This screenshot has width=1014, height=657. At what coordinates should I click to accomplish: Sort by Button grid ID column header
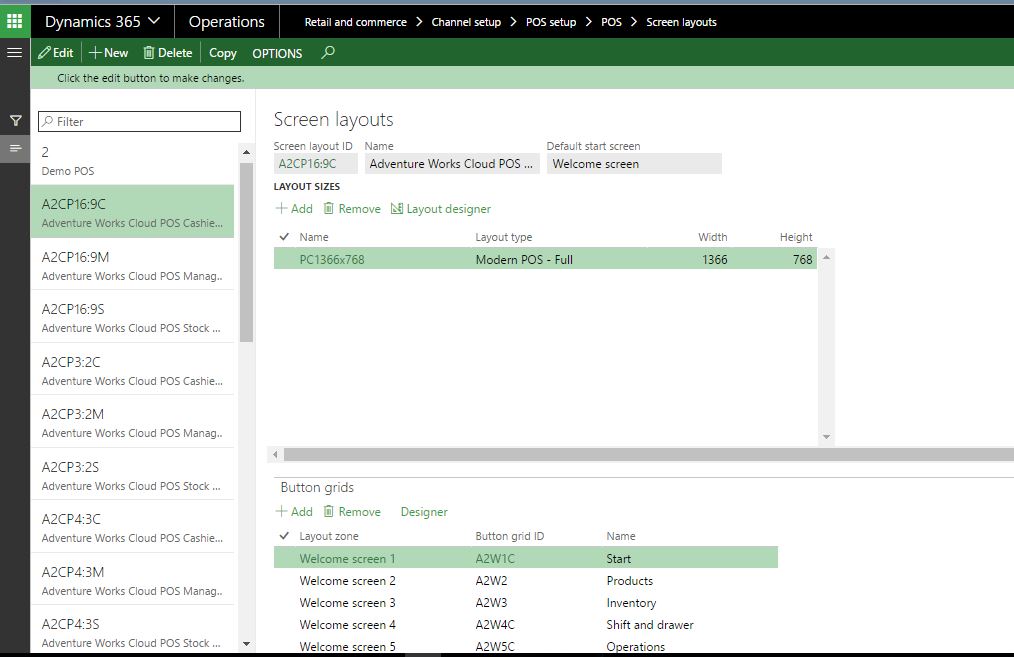[x=510, y=536]
